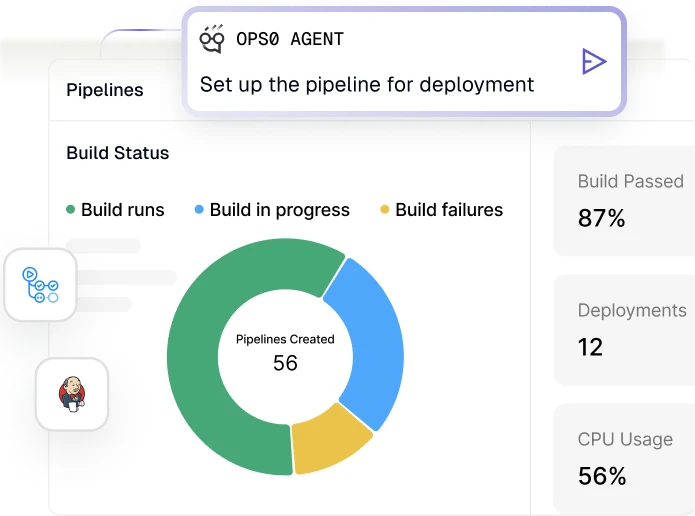Toggle the Build runs legend label

pyautogui.click(x=122, y=210)
